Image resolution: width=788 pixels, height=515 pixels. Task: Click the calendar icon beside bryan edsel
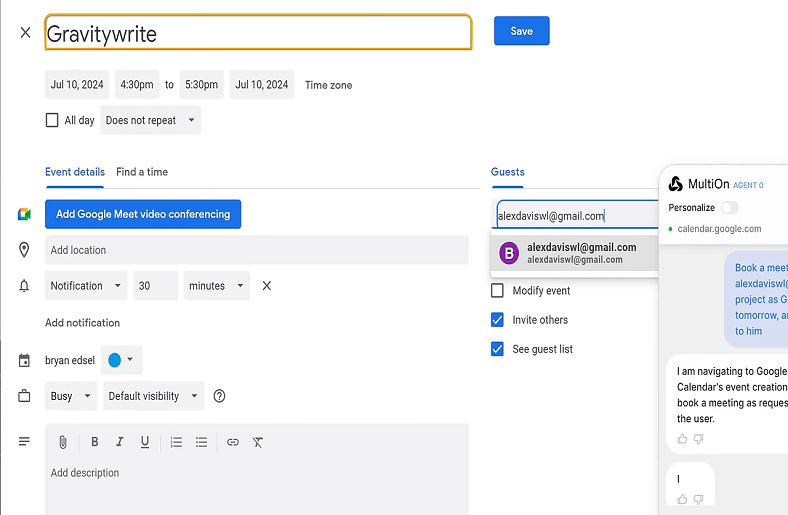click(24, 360)
